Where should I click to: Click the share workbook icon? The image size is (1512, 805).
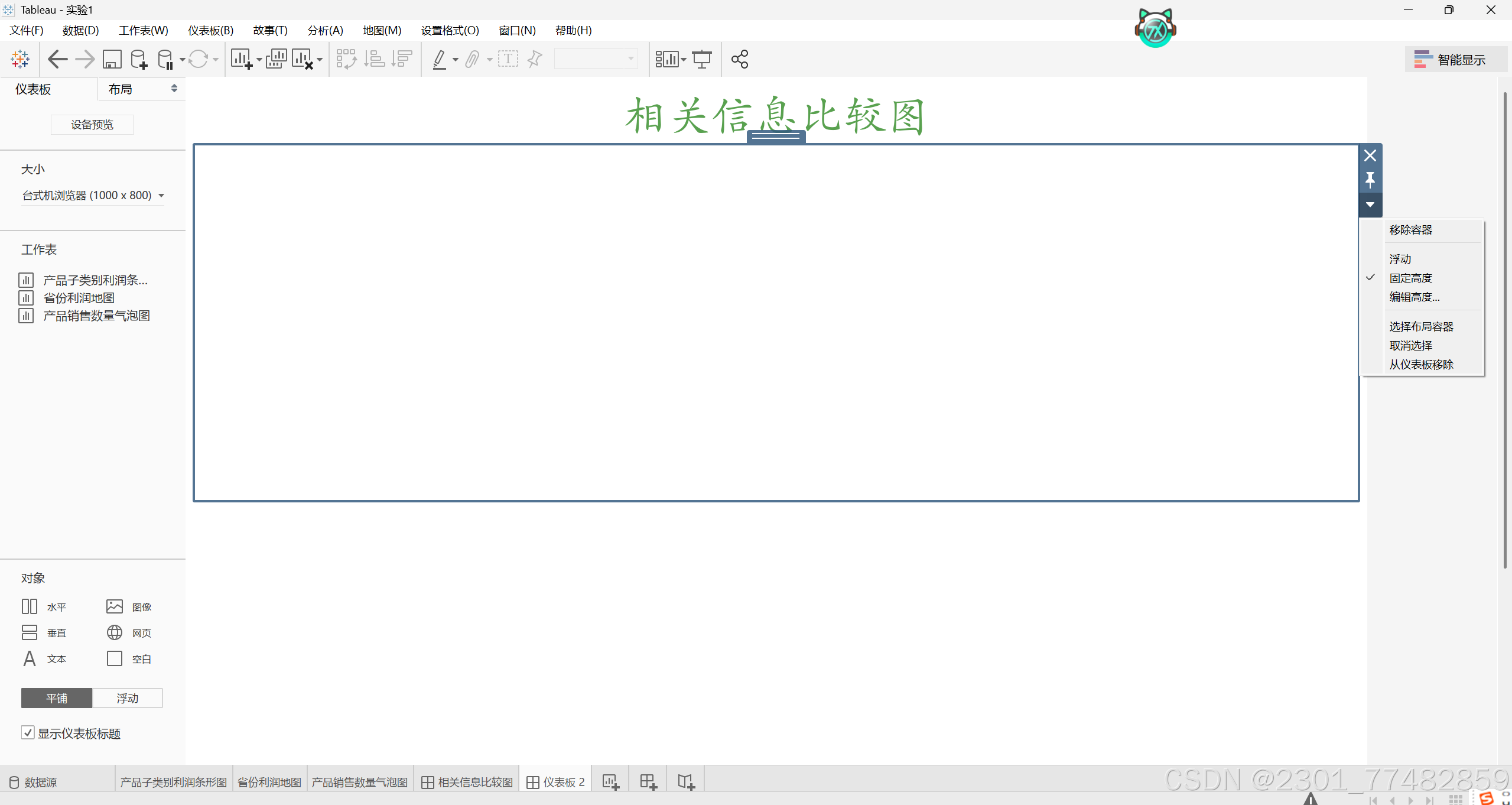tap(739, 59)
